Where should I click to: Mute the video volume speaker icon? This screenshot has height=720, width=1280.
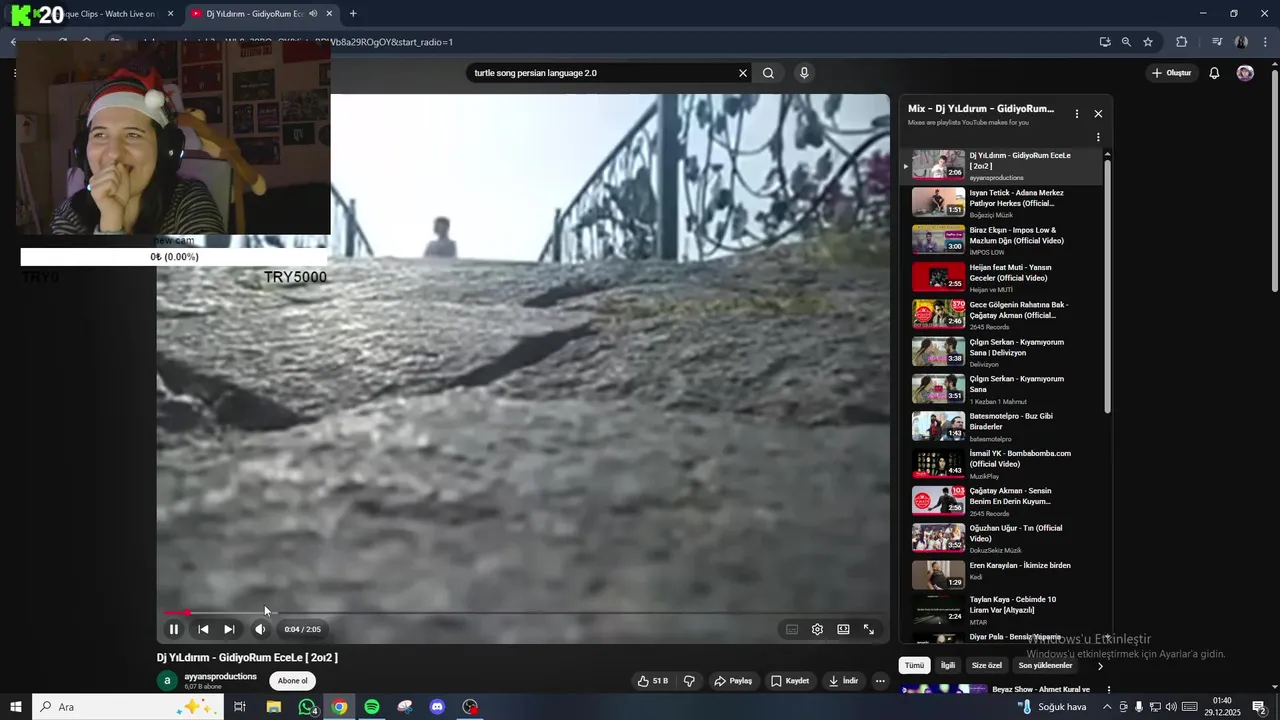(x=260, y=629)
